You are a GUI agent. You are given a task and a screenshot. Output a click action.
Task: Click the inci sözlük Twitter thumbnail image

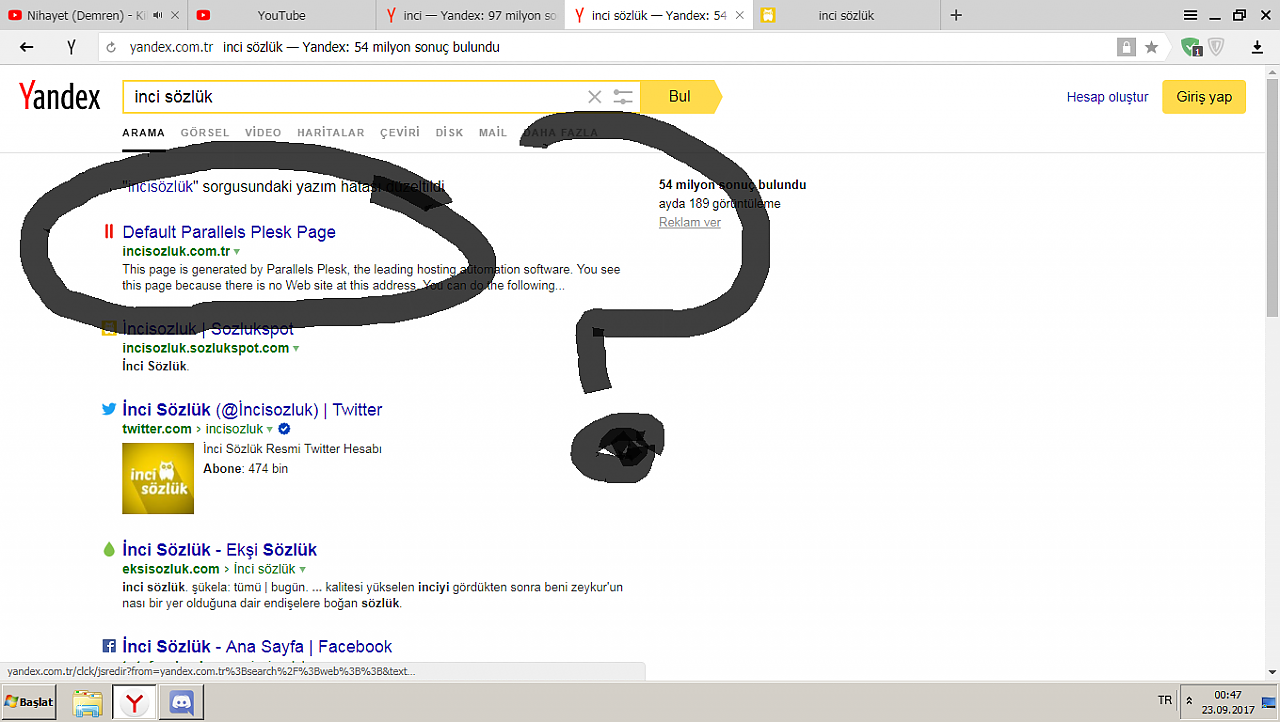click(x=158, y=478)
